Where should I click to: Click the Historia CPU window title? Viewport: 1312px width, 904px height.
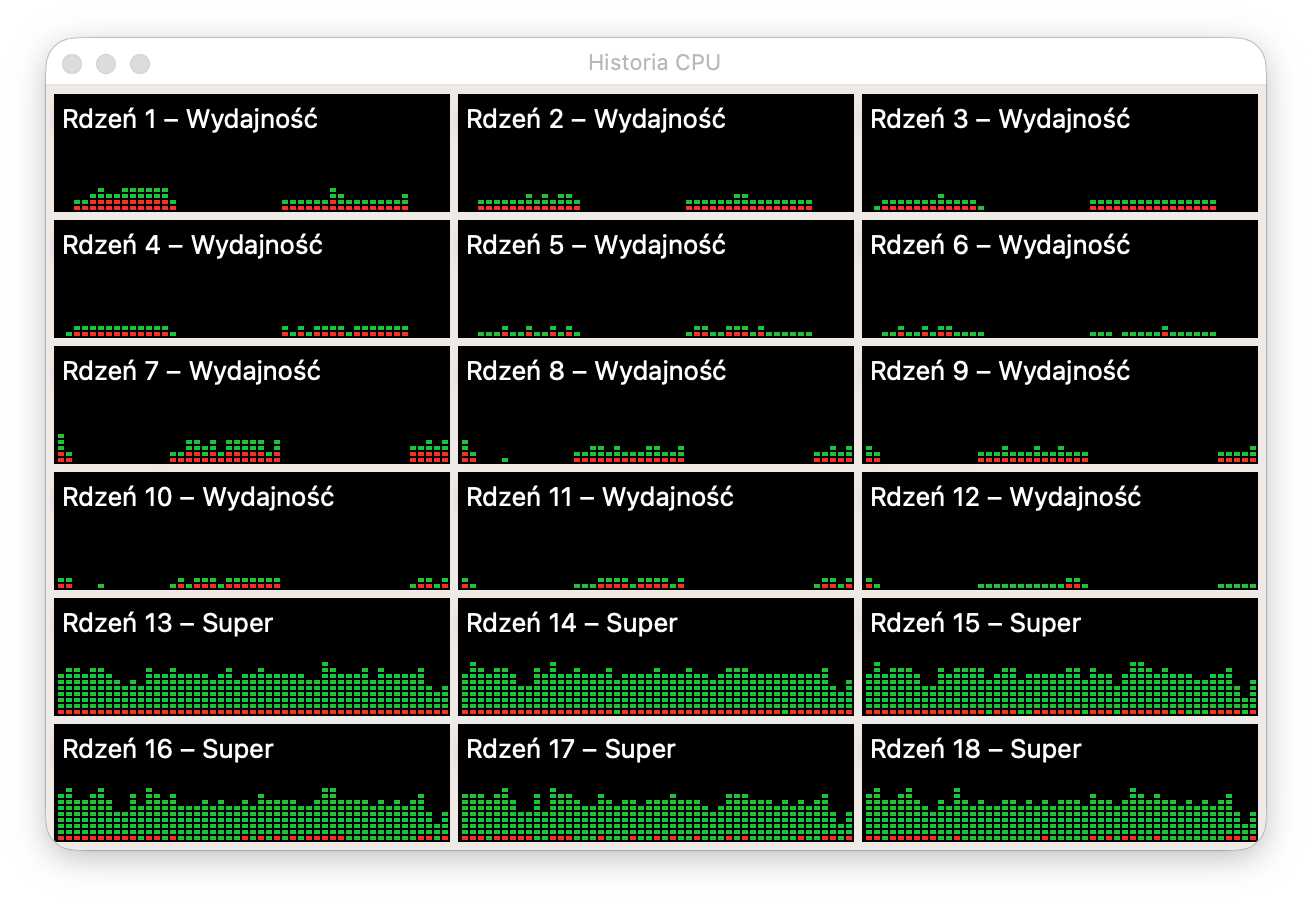[655, 63]
